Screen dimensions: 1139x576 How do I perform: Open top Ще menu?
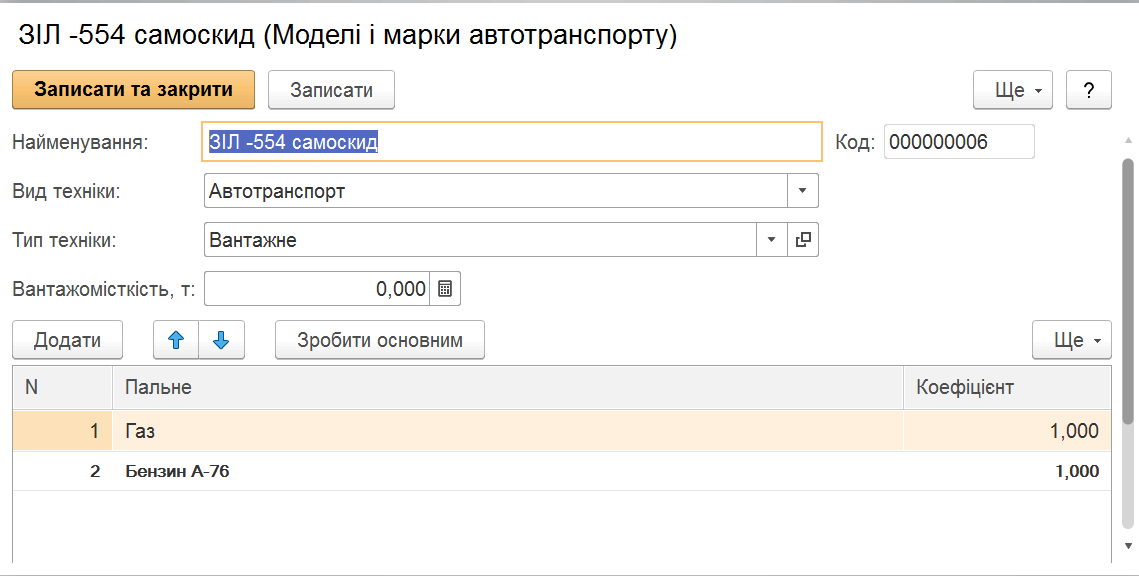click(x=1013, y=90)
